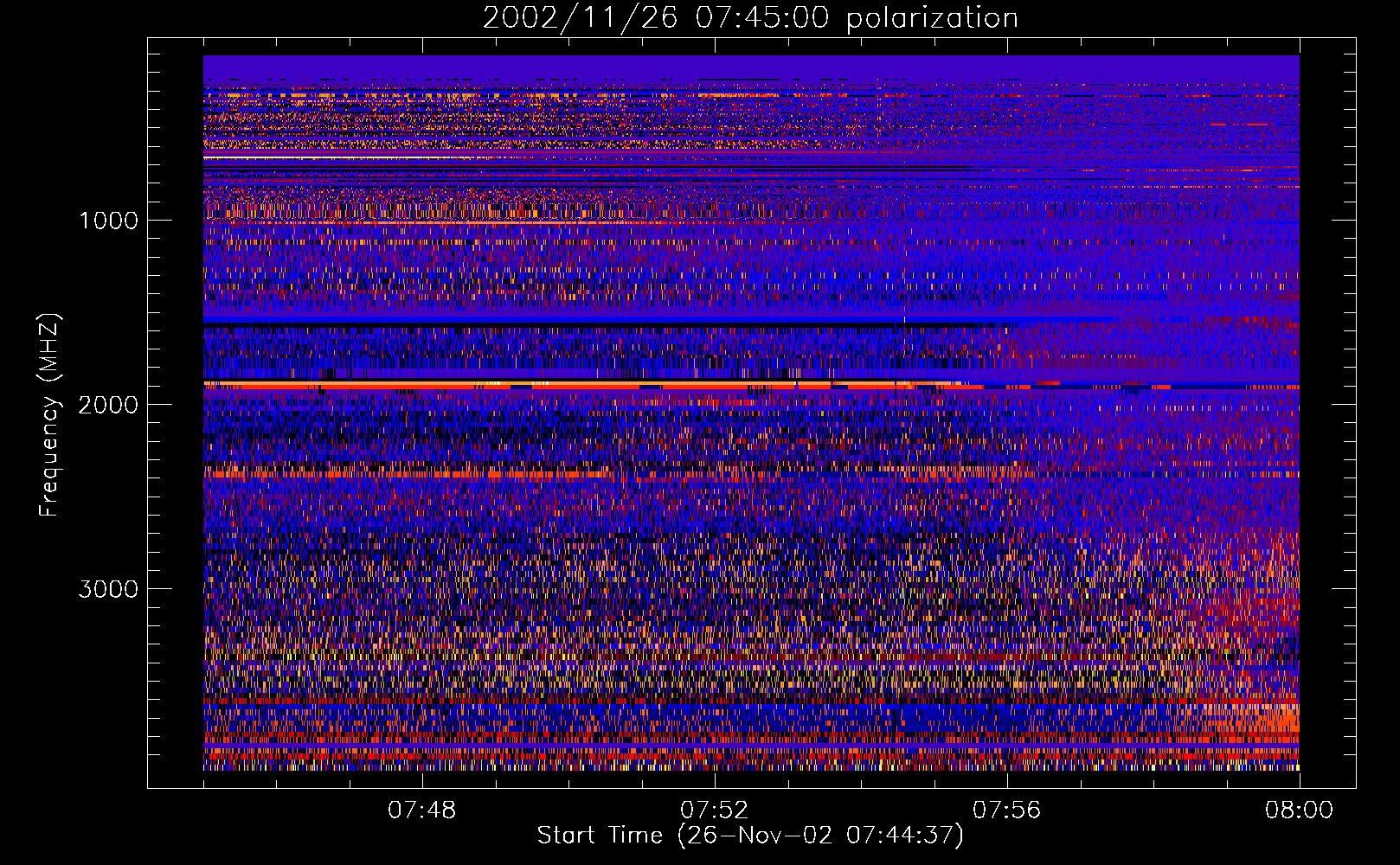Click the "3000" frequency tick label
This screenshot has height=865, width=1400.
(x=108, y=589)
